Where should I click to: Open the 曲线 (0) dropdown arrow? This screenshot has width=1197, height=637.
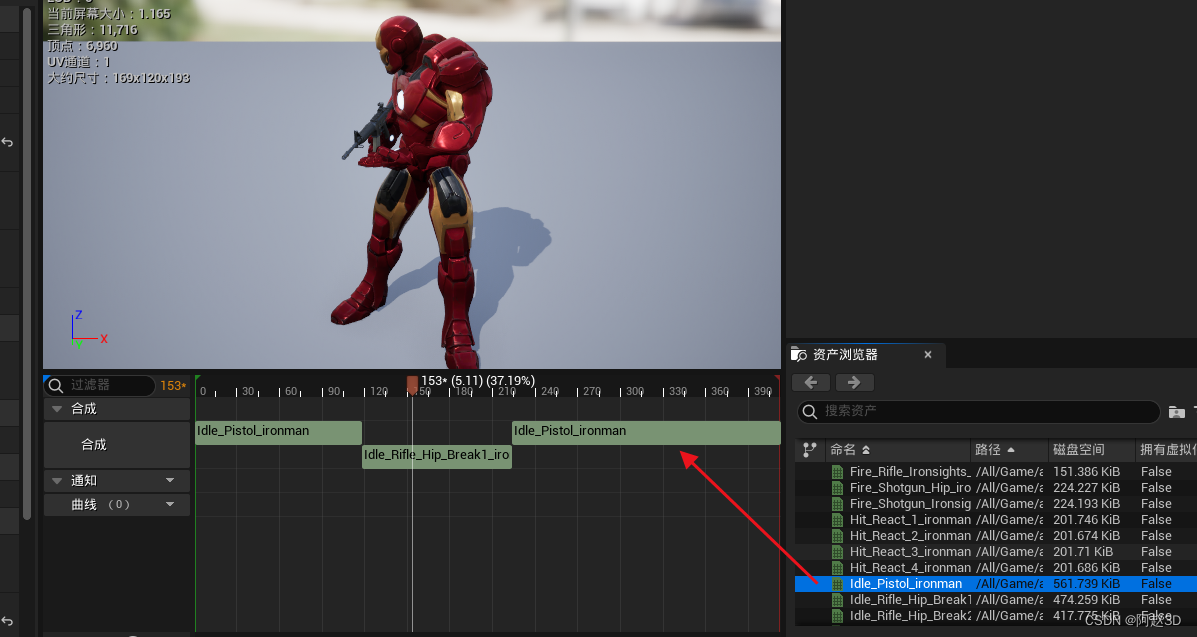(x=170, y=504)
